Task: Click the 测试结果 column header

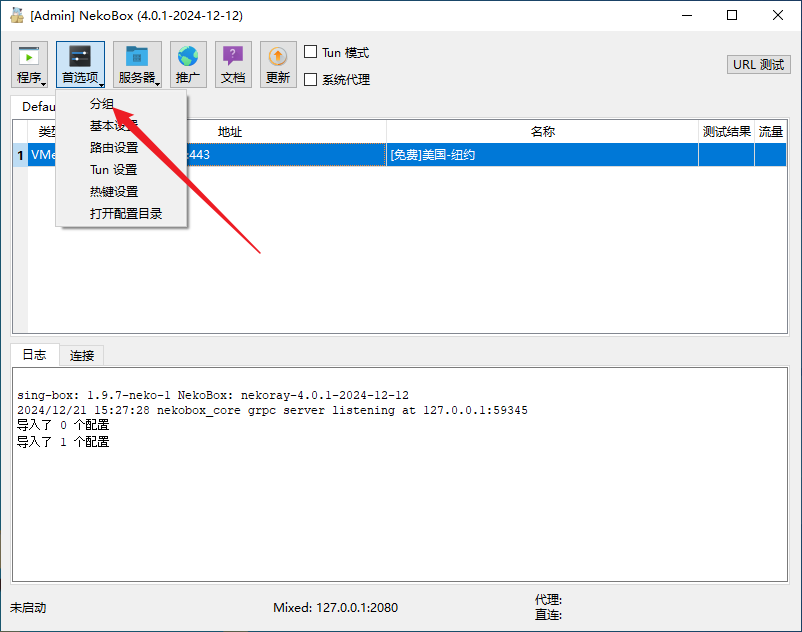Action: (726, 132)
